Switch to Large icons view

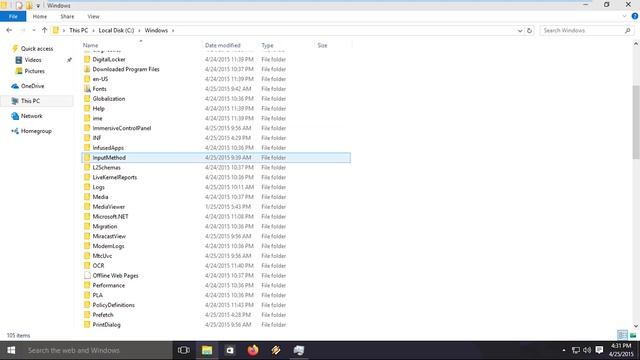pos(633,335)
